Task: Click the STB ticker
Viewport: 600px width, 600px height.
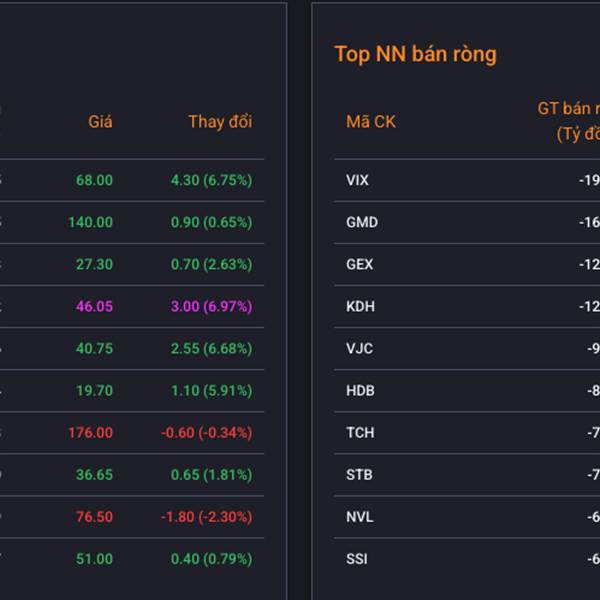Action: point(359,474)
